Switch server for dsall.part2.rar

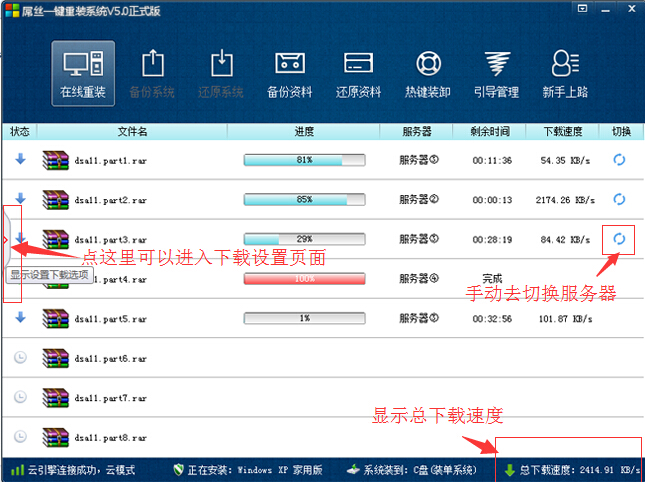pos(619,199)
